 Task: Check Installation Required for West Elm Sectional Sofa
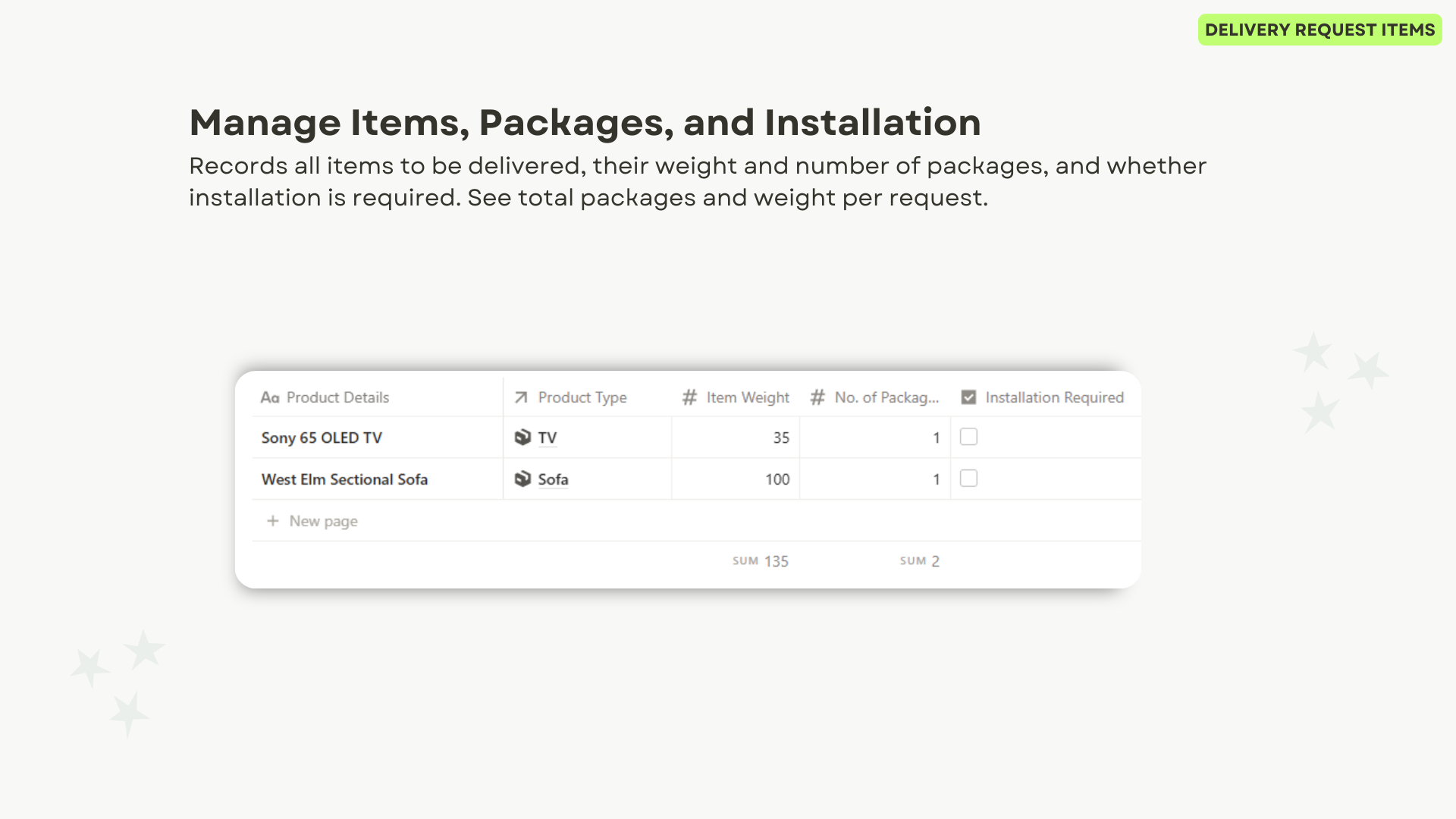tap(968, 479)
